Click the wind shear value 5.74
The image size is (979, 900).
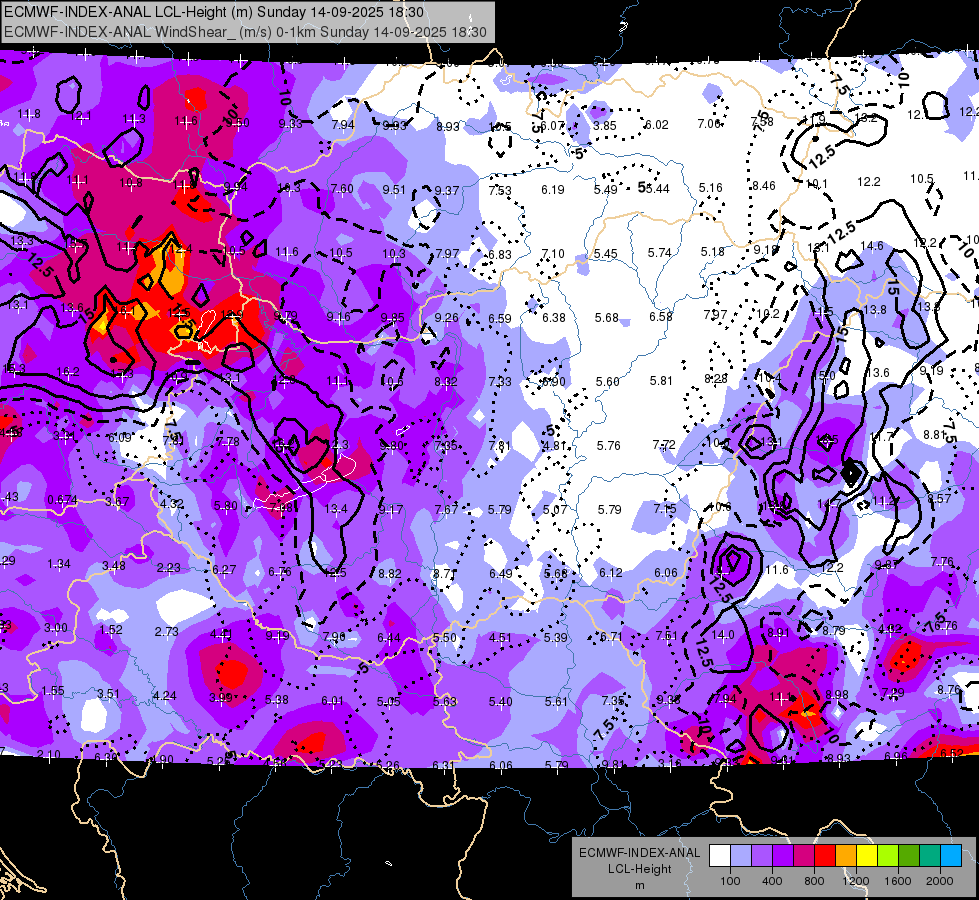tap(659, 252)
